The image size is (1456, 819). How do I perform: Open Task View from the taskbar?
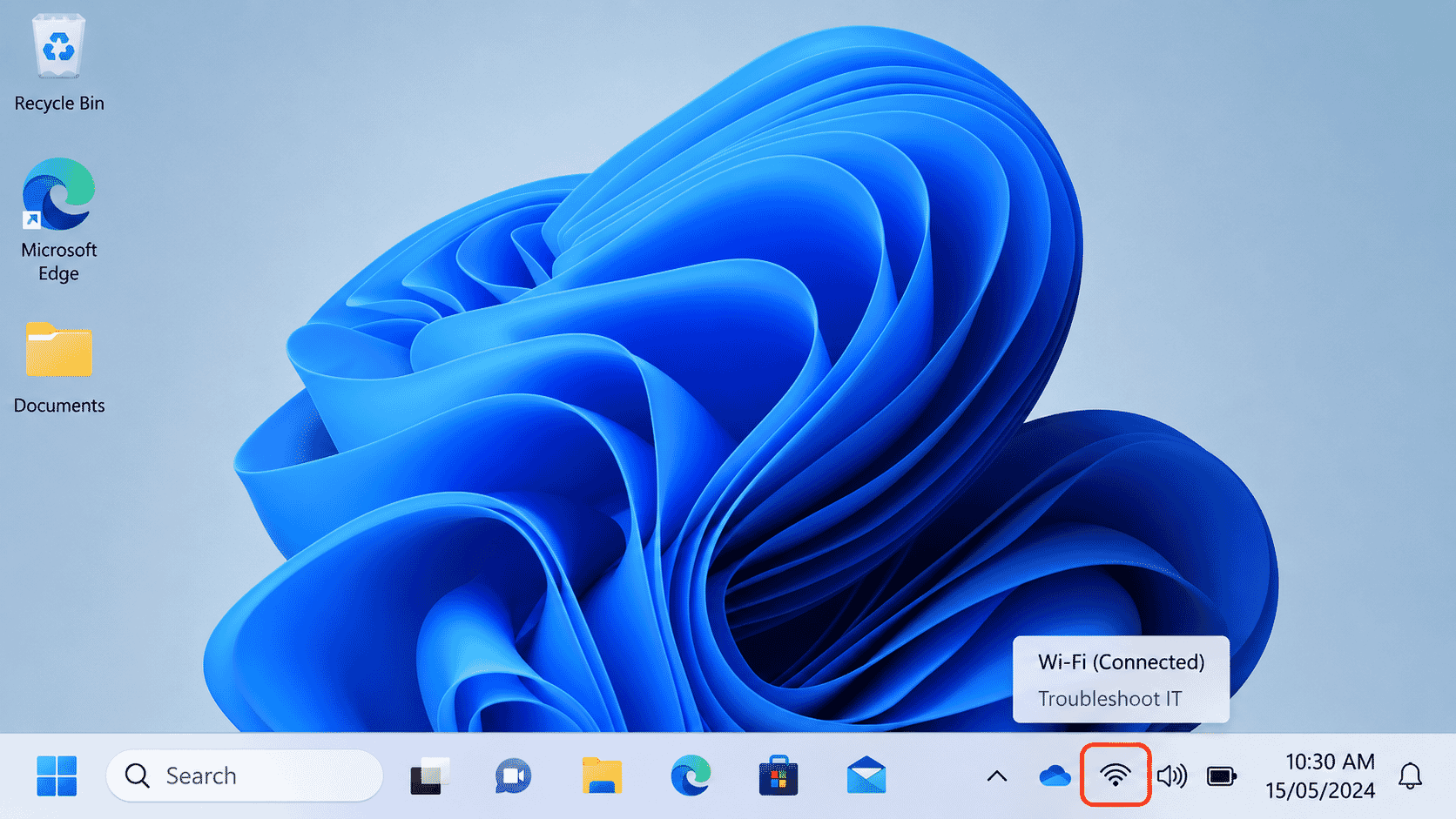click(x=429, y=775)
